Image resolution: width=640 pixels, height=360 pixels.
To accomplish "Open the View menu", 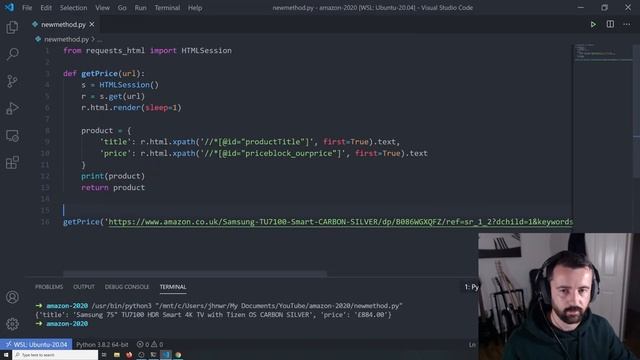I will pyautogui.click(x=102, y=8).
